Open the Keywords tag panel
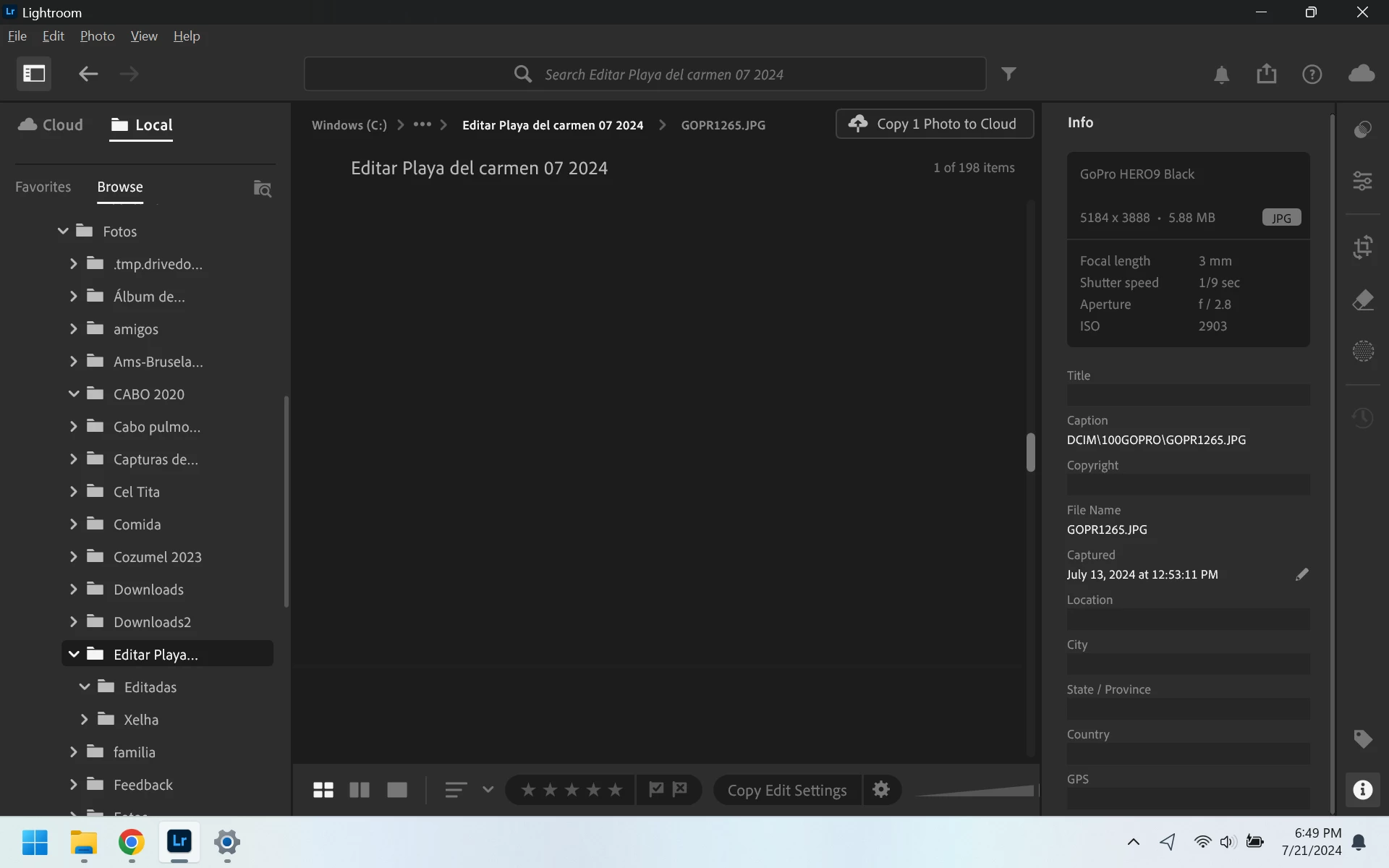Viewport: 1389px width, 868px height. tap(1363, 739)
